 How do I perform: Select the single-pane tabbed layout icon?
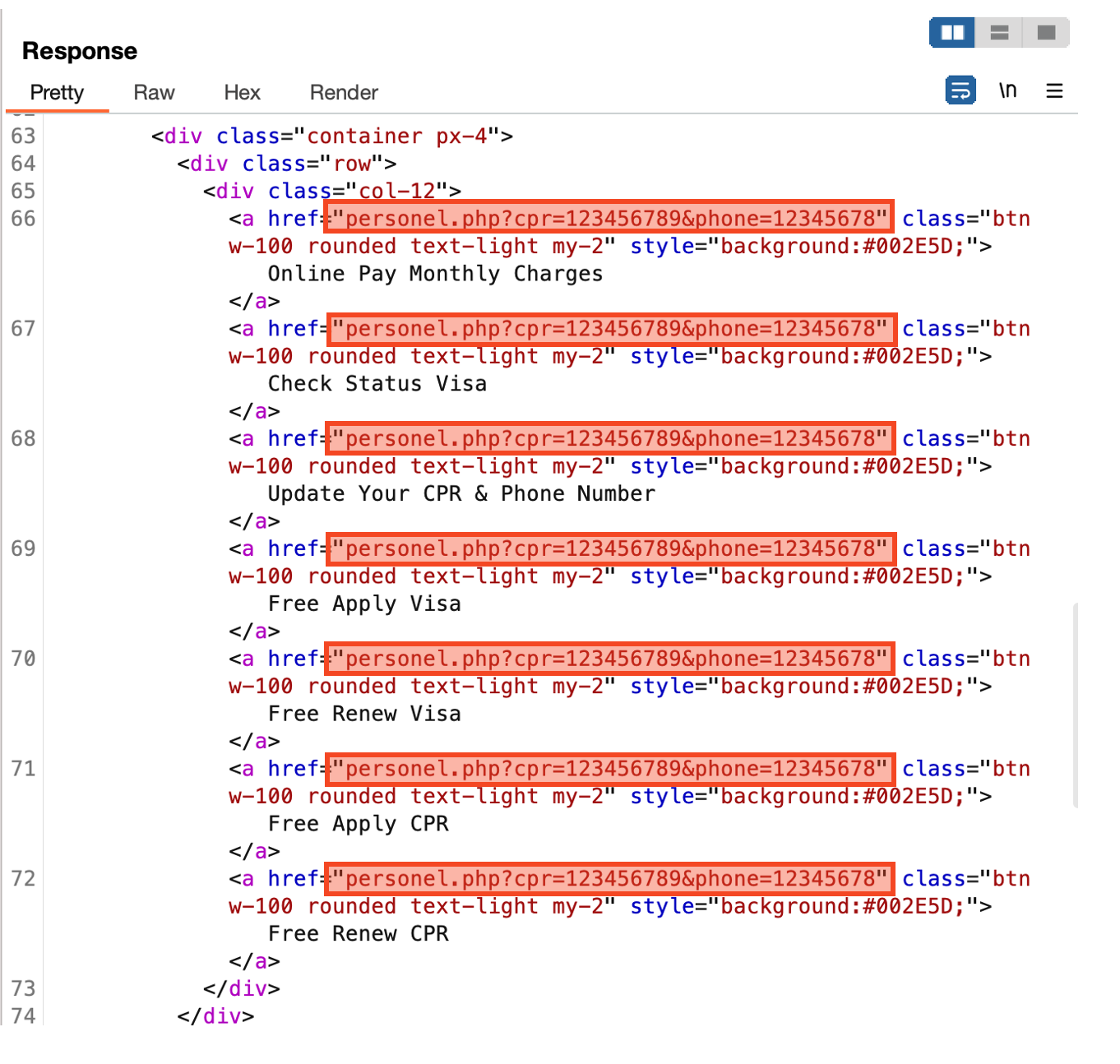[1046, 33]
